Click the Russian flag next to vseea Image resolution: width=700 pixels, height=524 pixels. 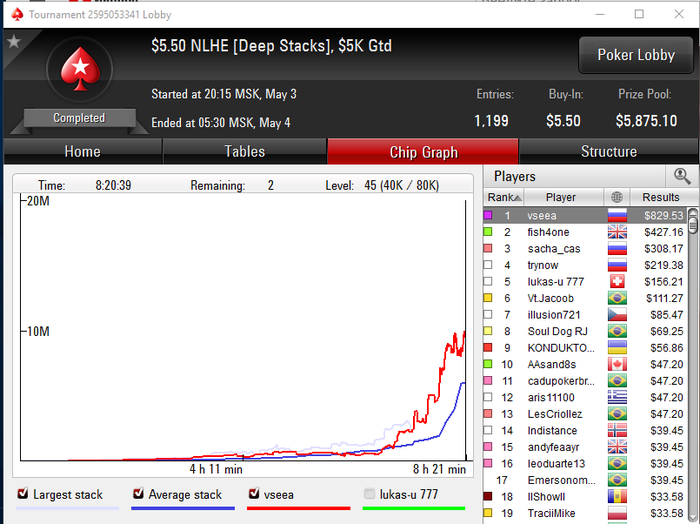(x=617, y=216)
